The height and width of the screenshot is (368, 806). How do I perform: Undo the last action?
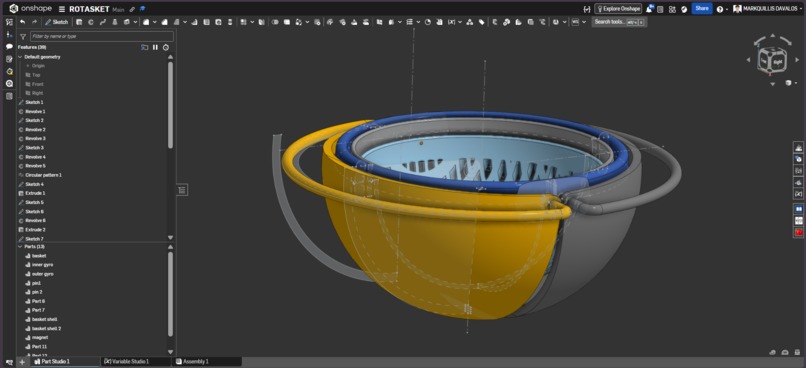(x=22, y=22)
